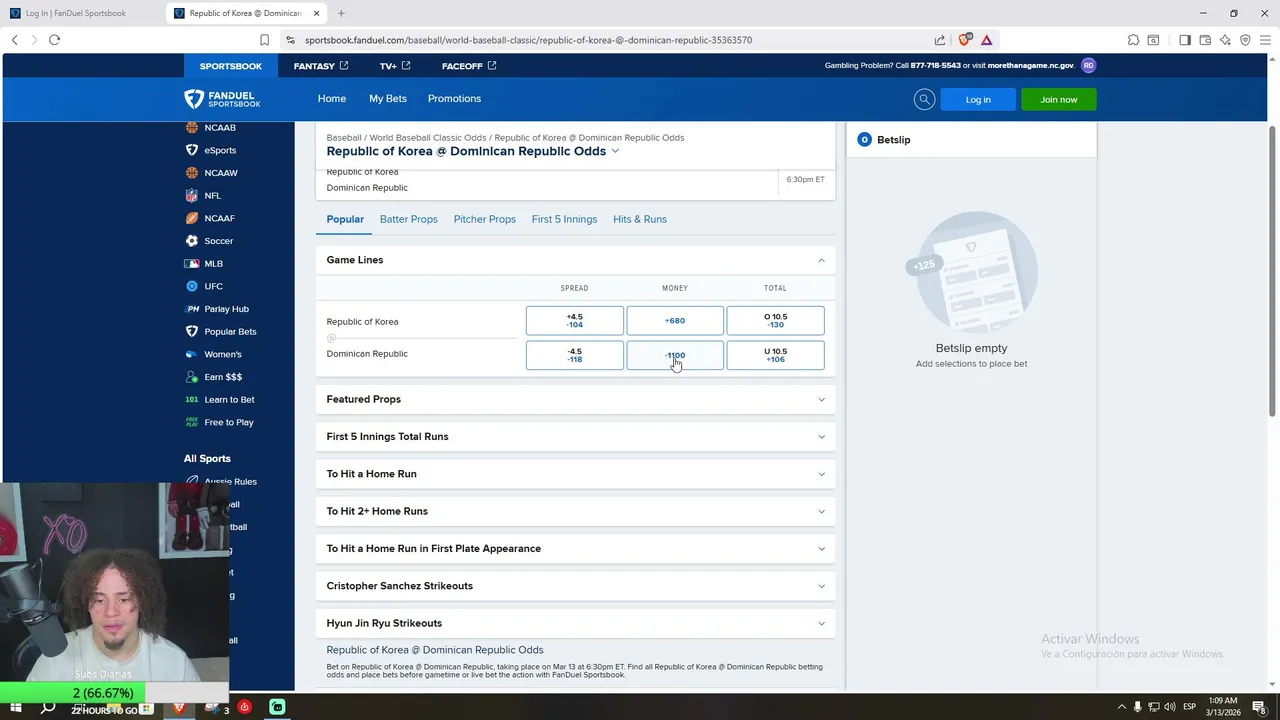The height and width of the screenshot is (720, 1280).
Task: Switch to the First 5 Innings tab
Action: click(564, 219)
